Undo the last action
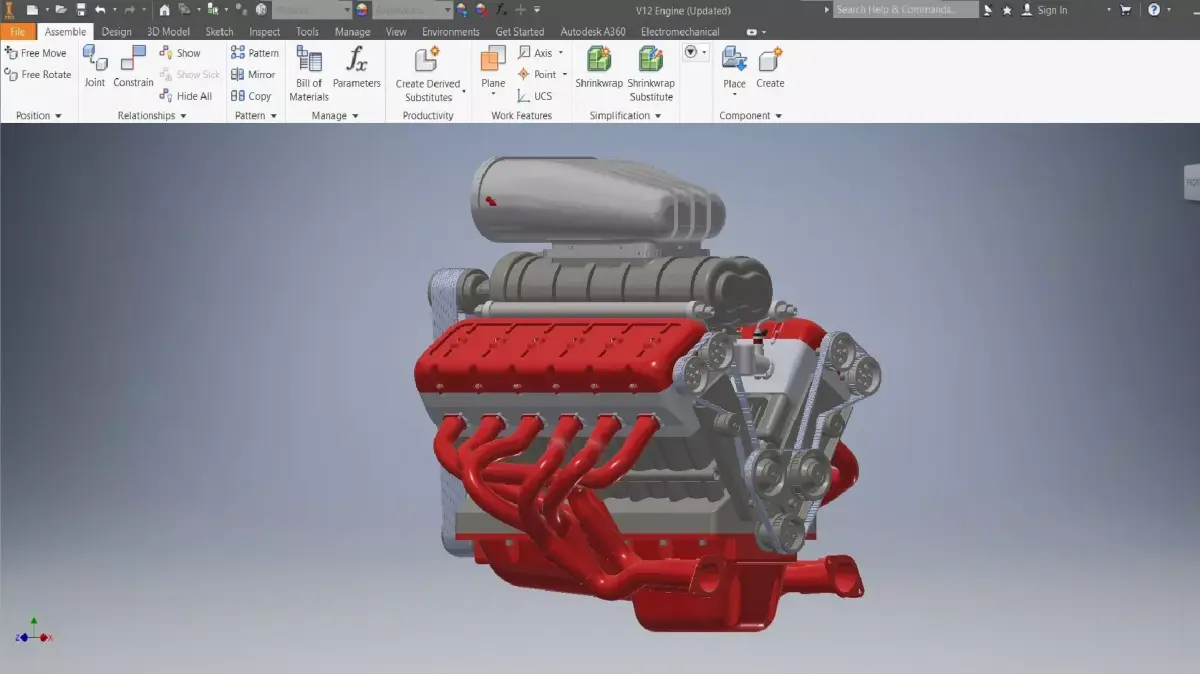Viewport: 1200px width, 674px height. coord(99,10)
